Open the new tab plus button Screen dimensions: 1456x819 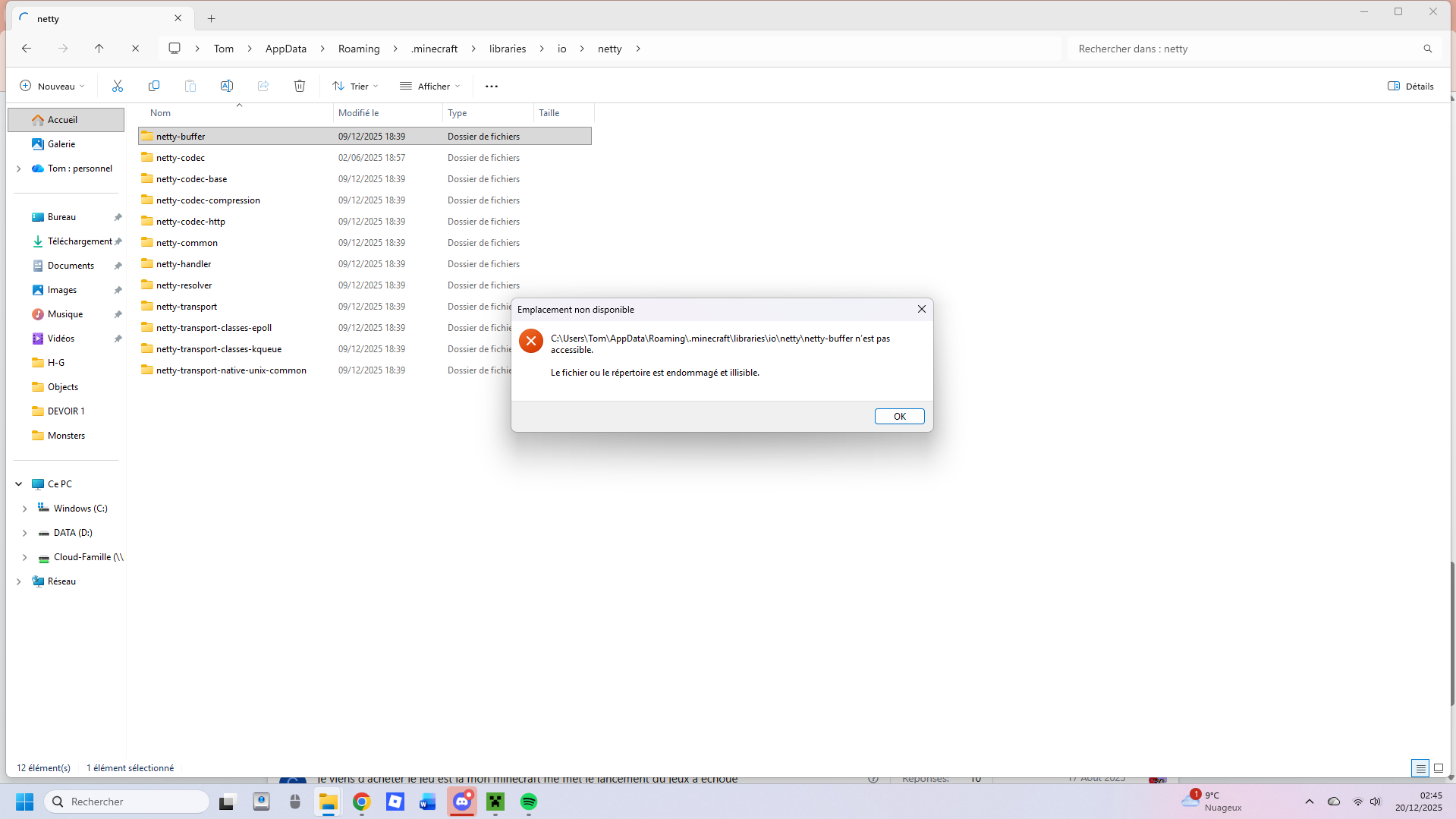[x=212, y=18]
